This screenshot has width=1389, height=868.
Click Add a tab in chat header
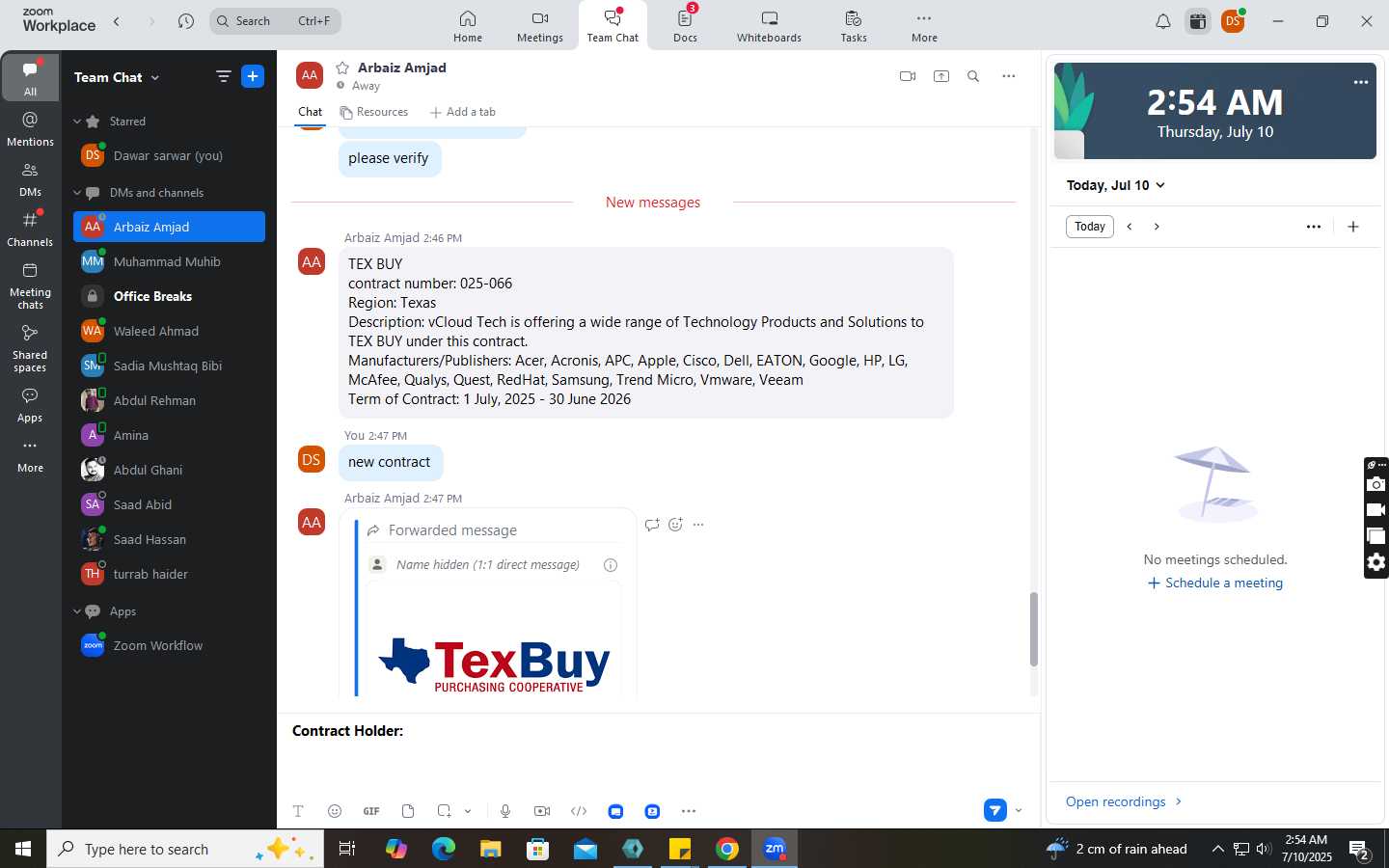[462, 112]
